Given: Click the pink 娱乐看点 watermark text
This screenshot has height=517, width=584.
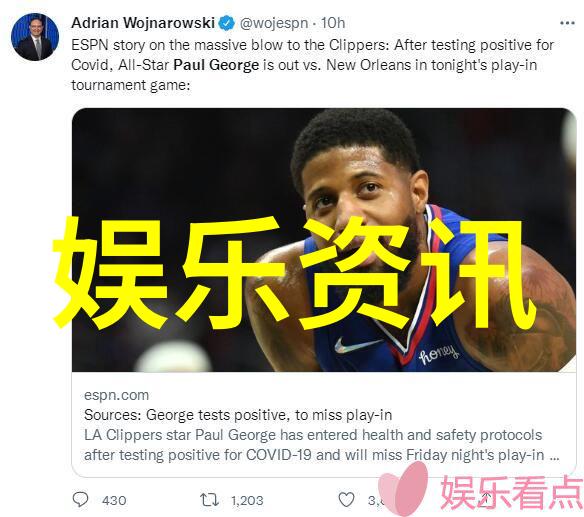Looking at the screenshot, I should pyautogui.click(x=512, y=492).
